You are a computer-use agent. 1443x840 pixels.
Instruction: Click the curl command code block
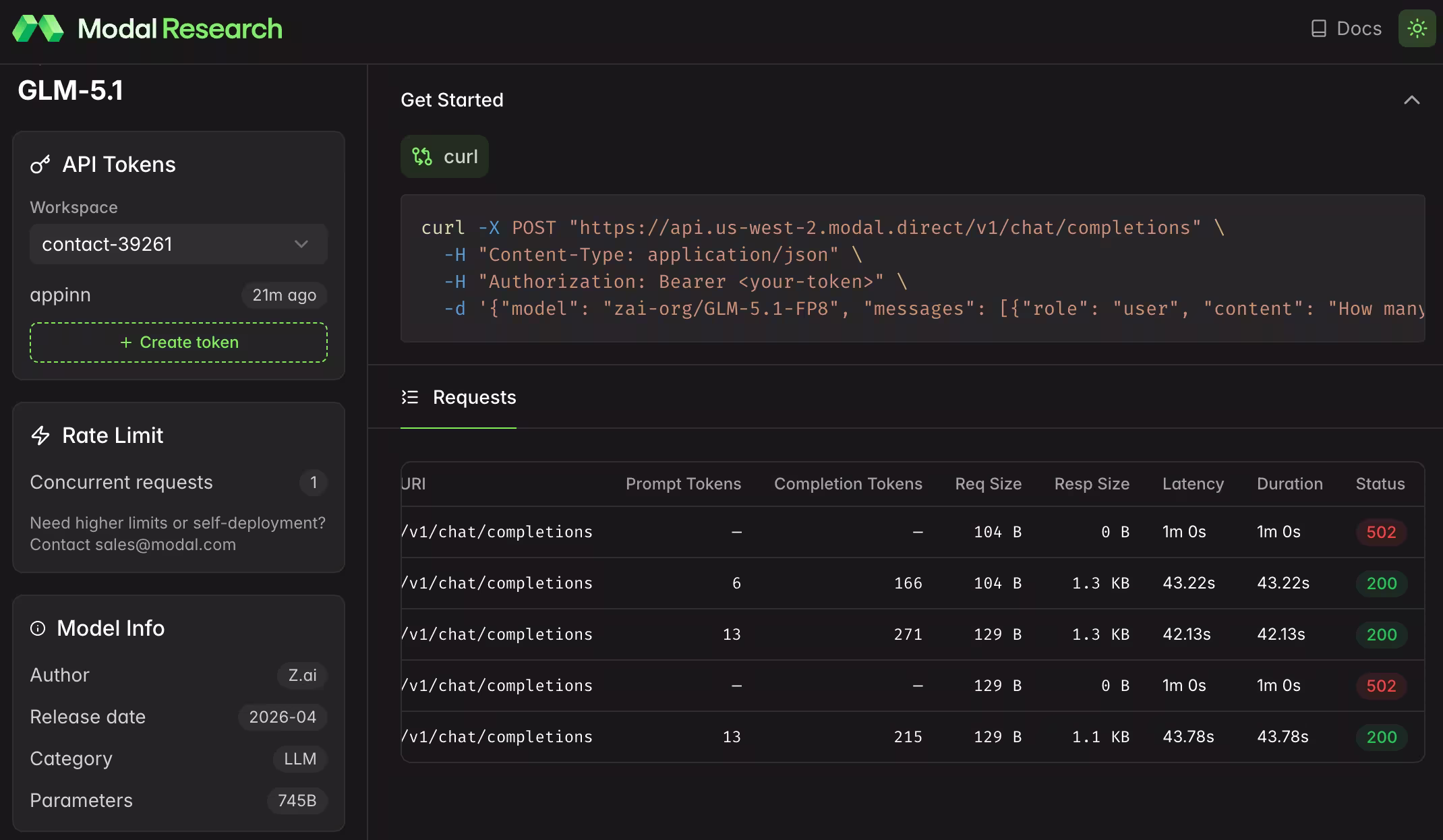[x=912, y=268]
